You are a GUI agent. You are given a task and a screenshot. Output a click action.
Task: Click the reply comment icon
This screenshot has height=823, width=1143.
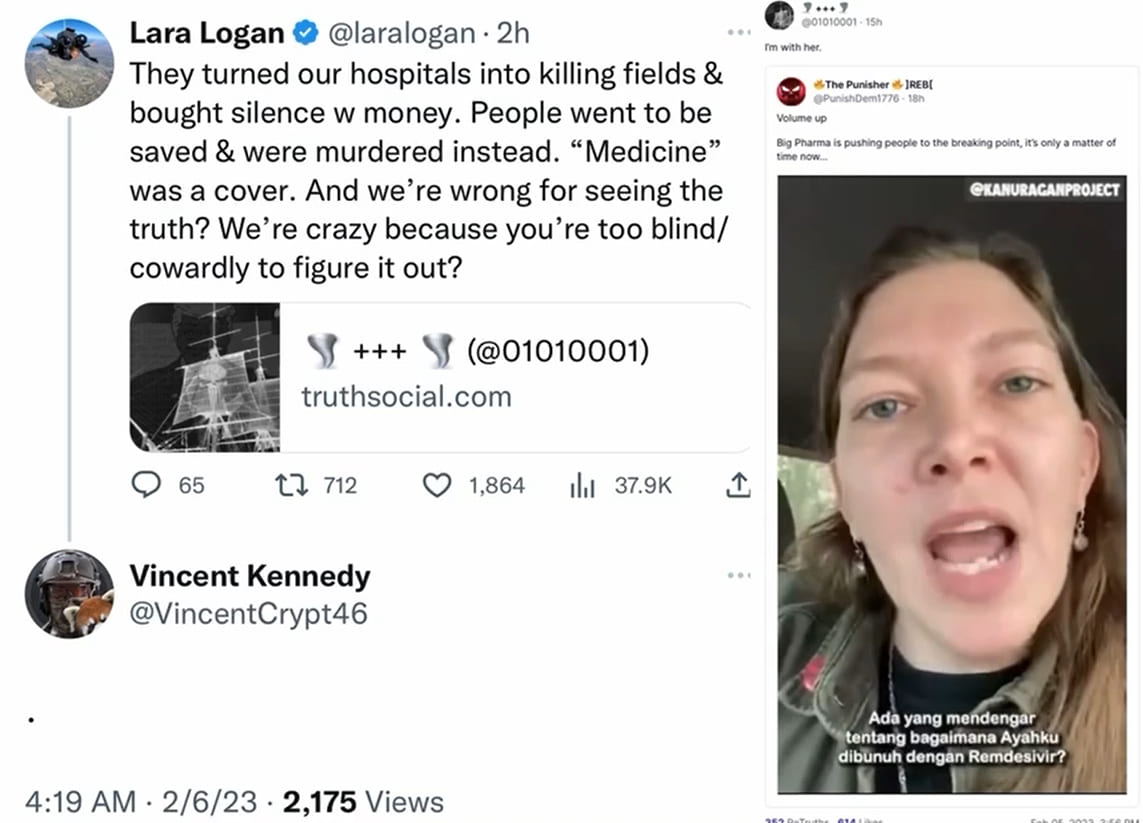click(147, 485)
